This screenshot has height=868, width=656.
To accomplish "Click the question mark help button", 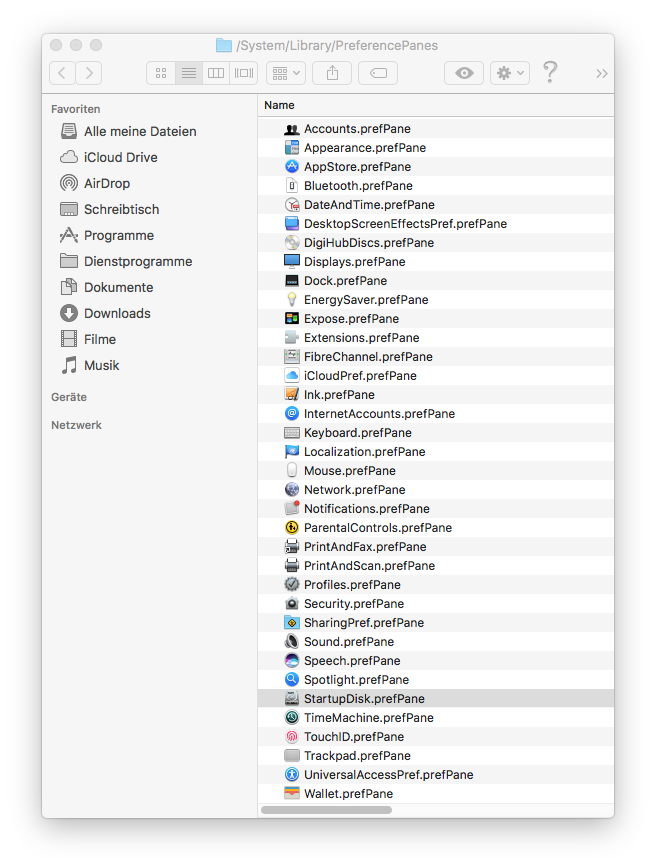I will pyautogui.click(x=550, y=73).
